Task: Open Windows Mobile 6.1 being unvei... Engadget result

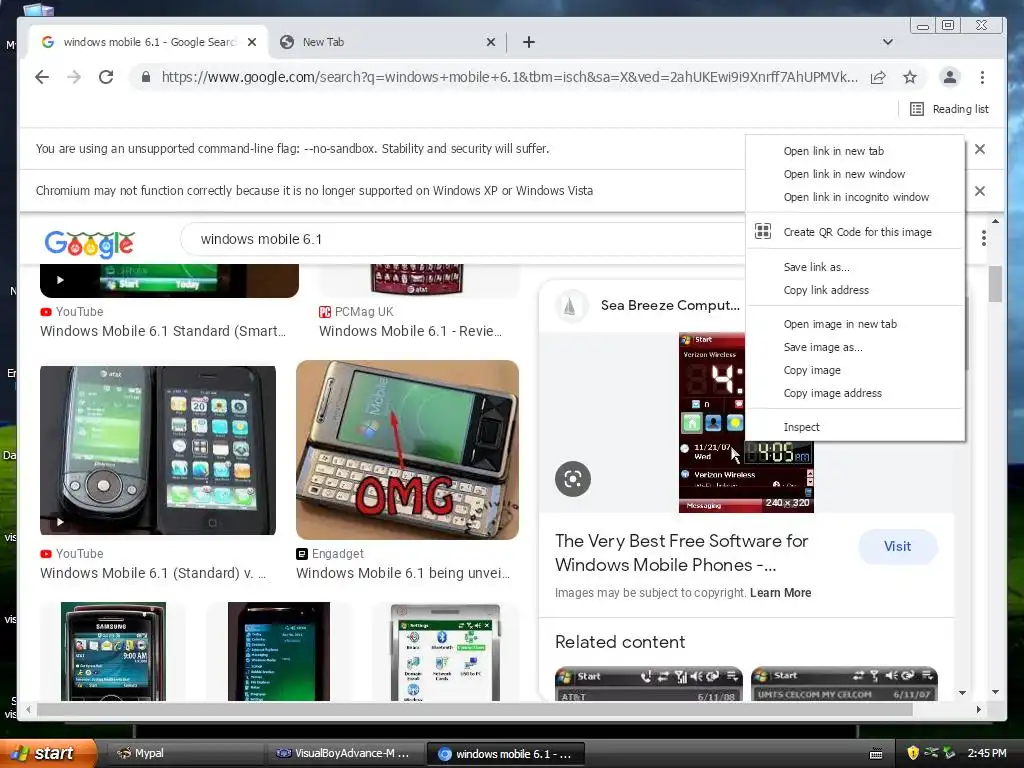Action: [x=403, y=573]
